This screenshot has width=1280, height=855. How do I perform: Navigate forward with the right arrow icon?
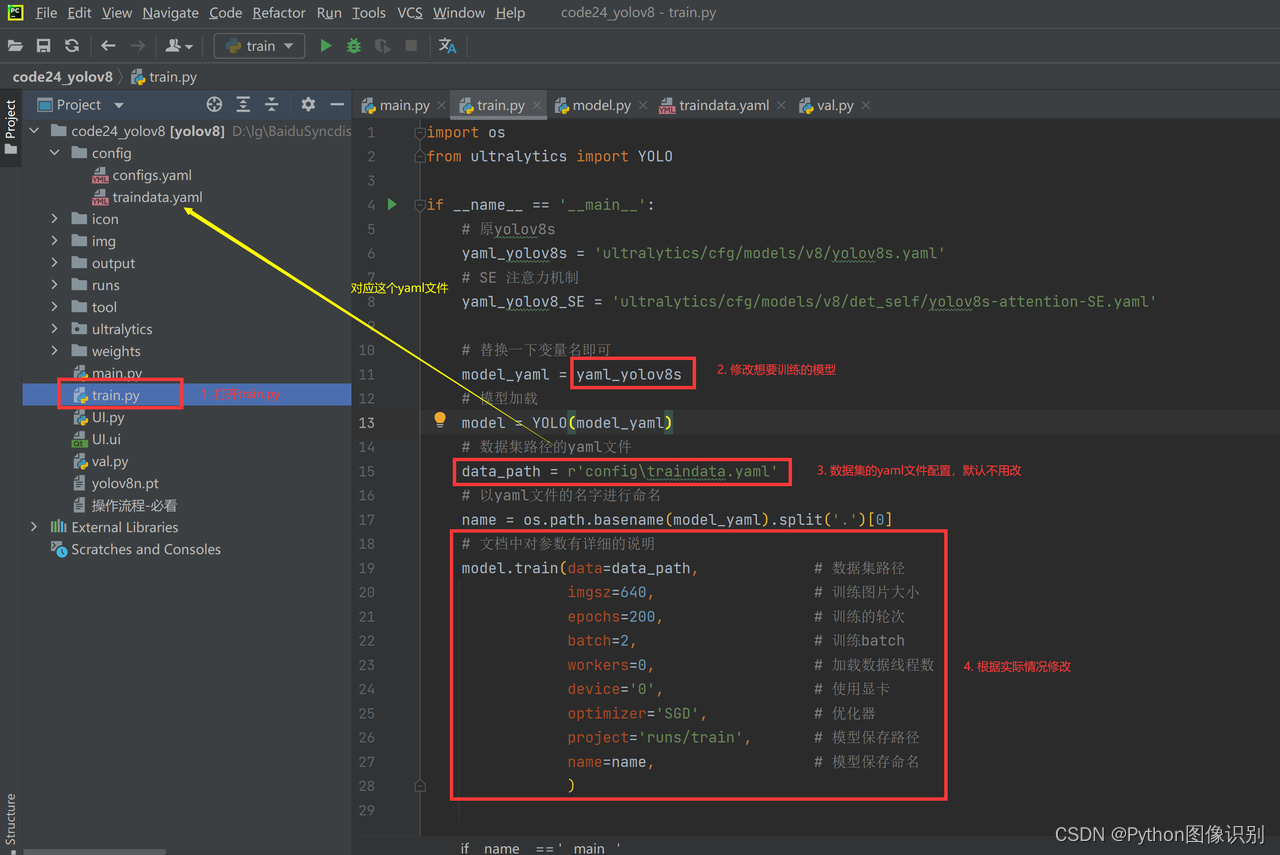point(137,46)
